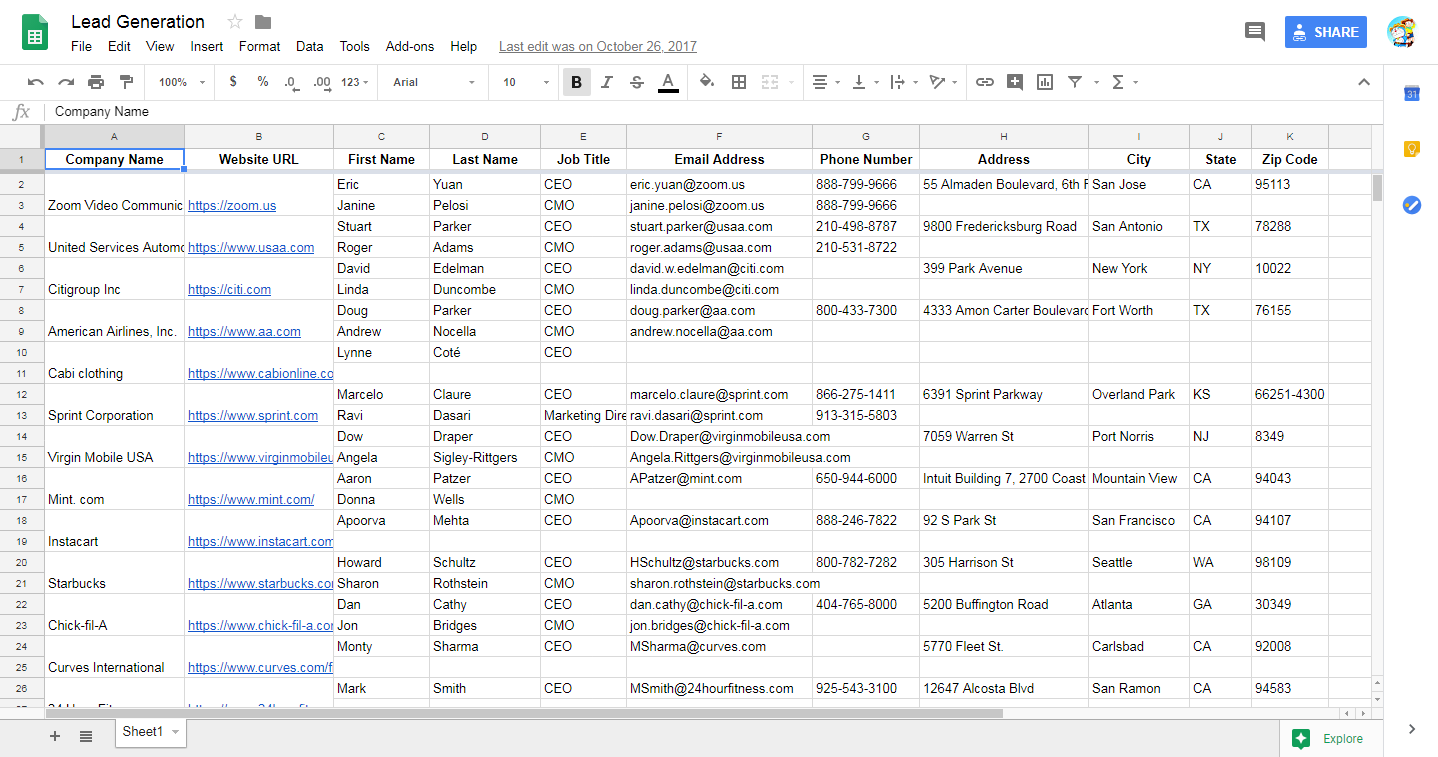
Task: Toggle strikethrough formatting
Action: coord(637,82)
